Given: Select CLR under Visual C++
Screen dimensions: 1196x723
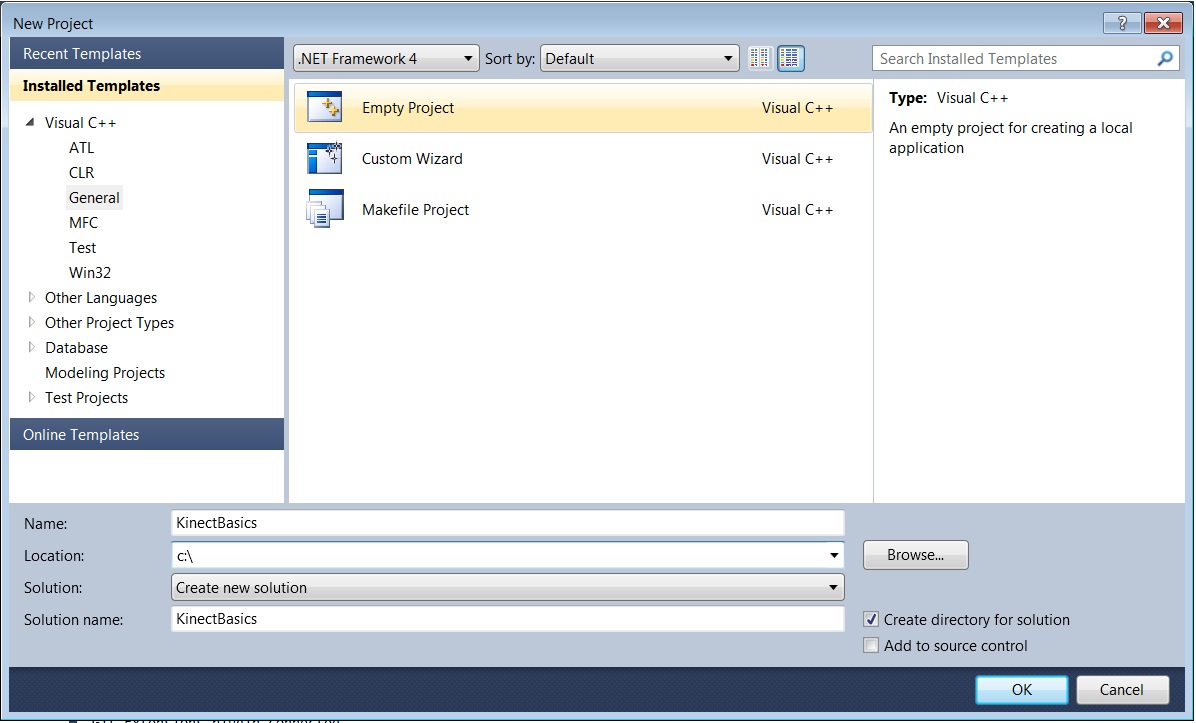Looking at the screenshot, I should pos(82,172).
